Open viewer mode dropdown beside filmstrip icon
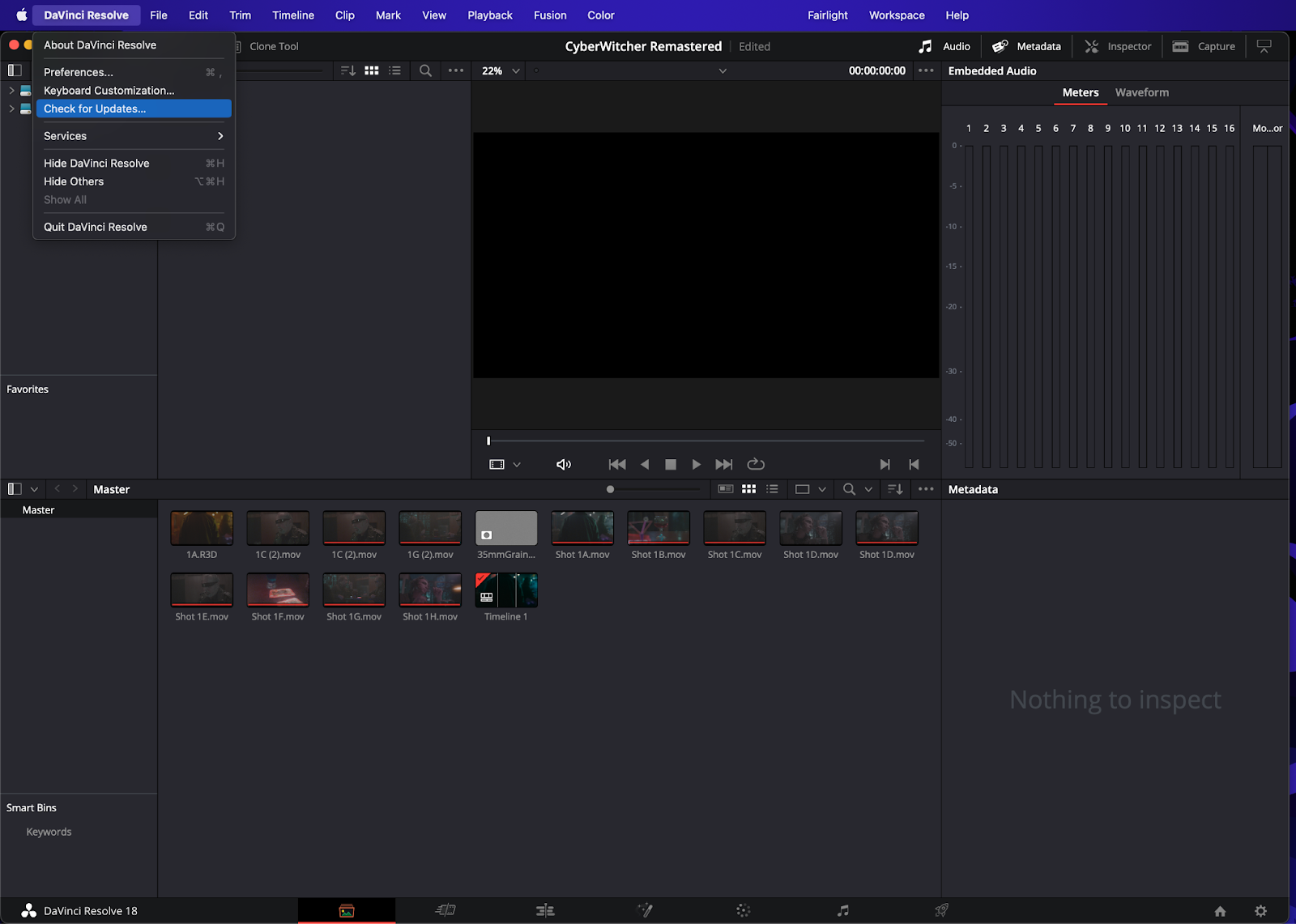The height and width of the screenshot is (924, 1296). tap(517, 464)
